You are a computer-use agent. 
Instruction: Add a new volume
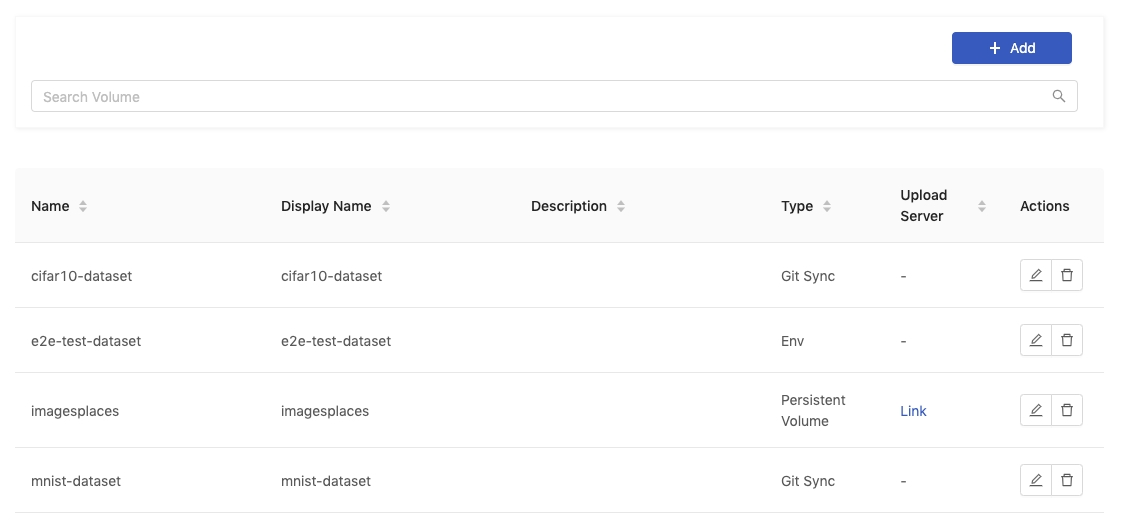[1012, 48]
